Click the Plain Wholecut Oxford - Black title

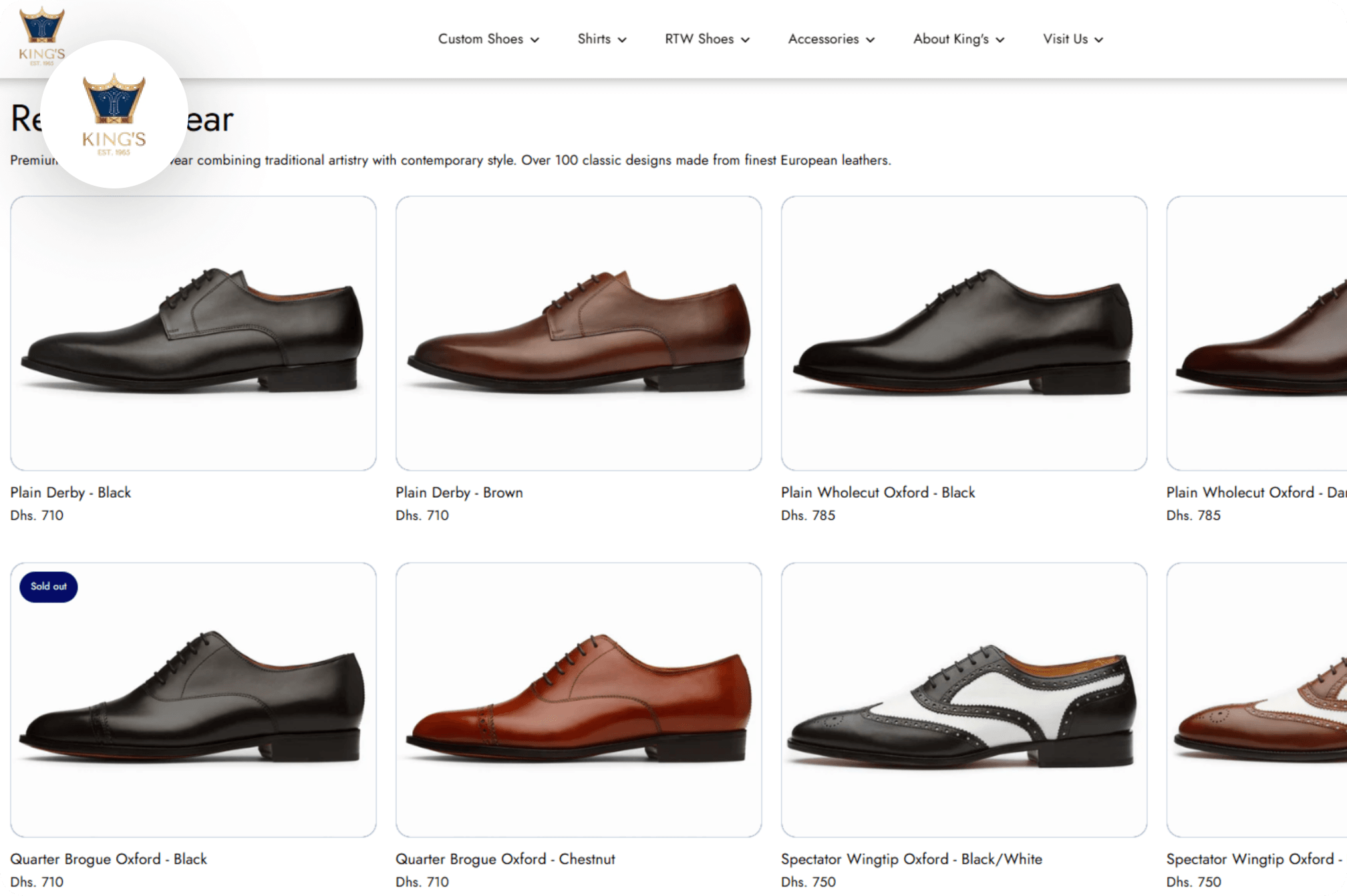click(x=877, y=492)
